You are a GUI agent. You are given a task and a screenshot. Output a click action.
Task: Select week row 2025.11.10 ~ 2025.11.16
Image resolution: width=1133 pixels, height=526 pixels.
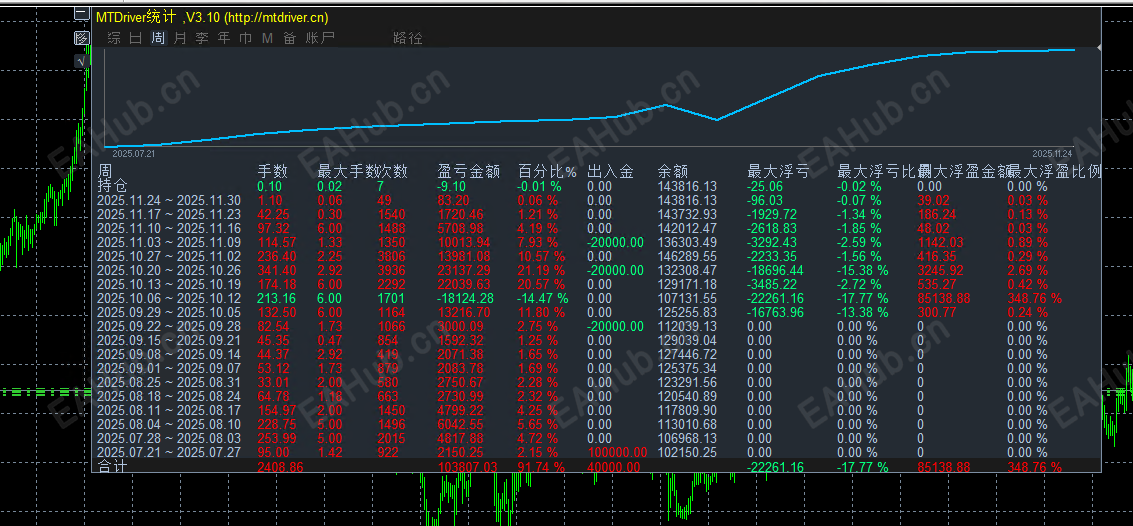[x=168, y=228]
